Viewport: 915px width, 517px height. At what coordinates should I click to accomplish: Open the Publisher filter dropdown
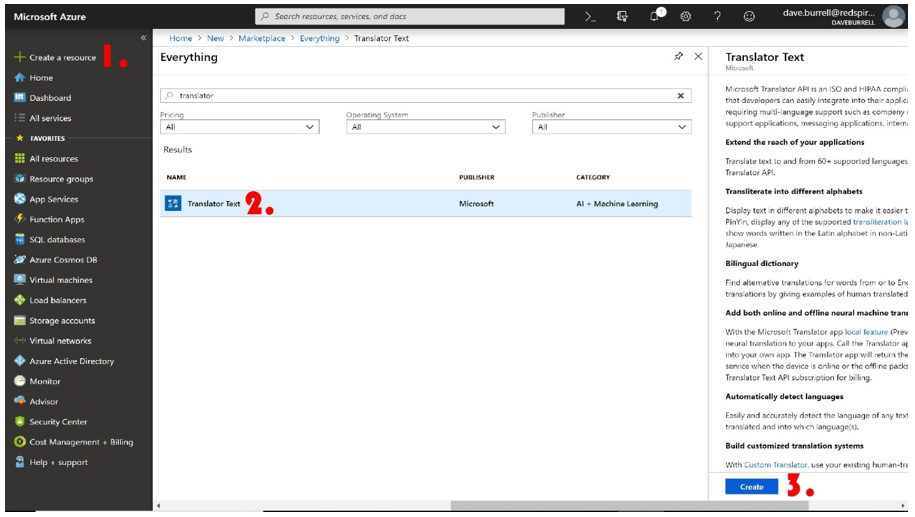pos(612,127)
